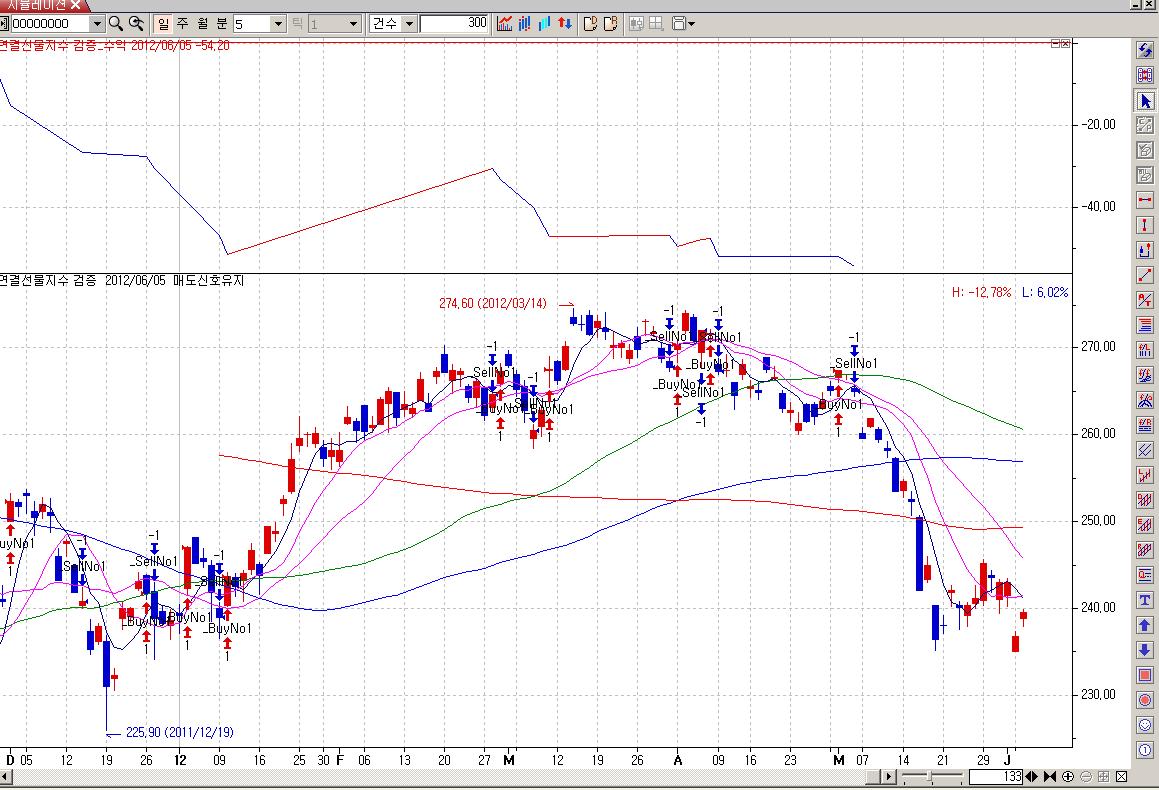Click the blue down arrow marker tool
The width and height of the screenshot is (1159, 790).
pyautogui.click(x=1145, y=650)
